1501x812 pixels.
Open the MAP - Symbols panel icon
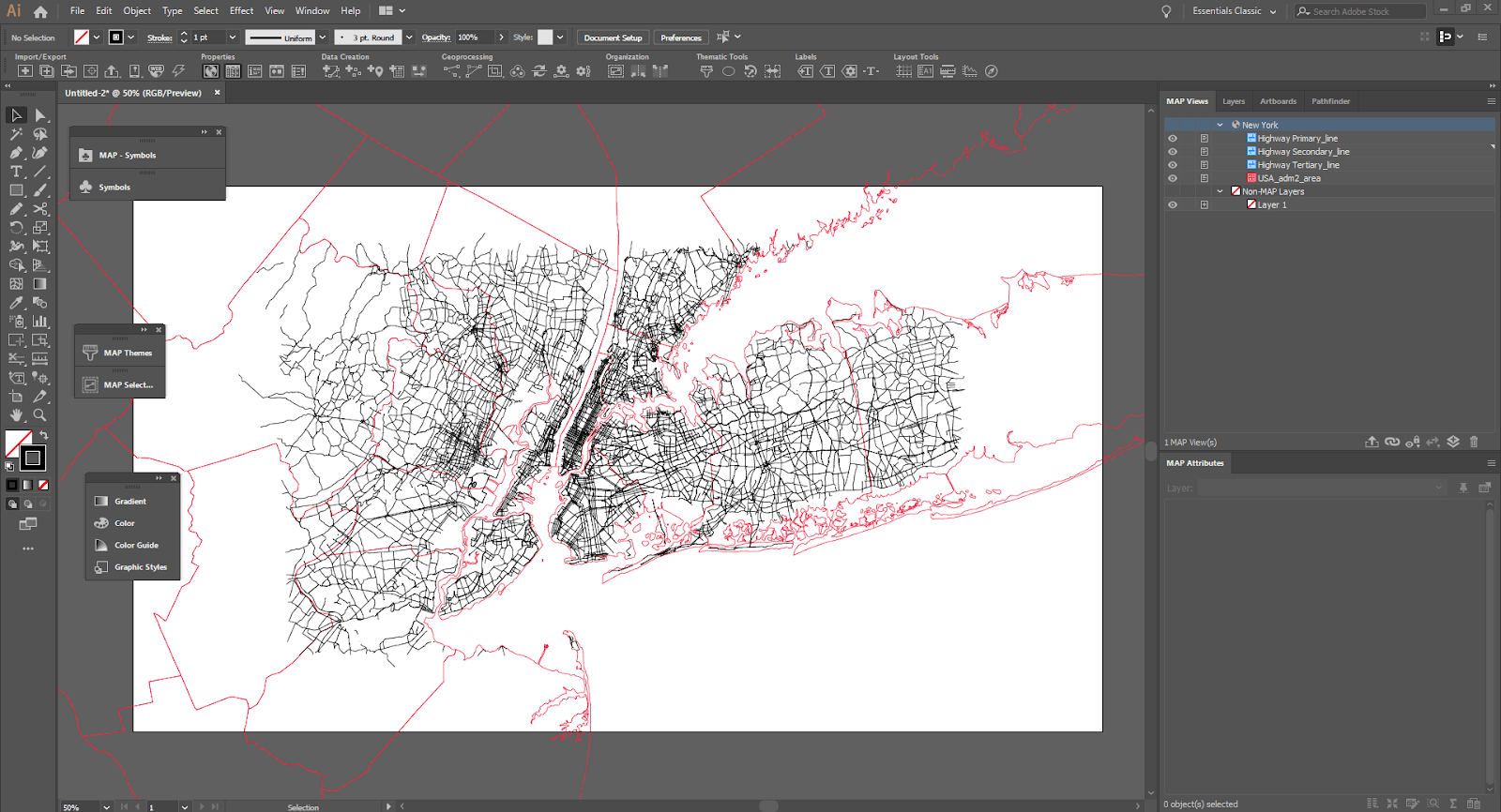pyautogui.click(x=85, y=156)
